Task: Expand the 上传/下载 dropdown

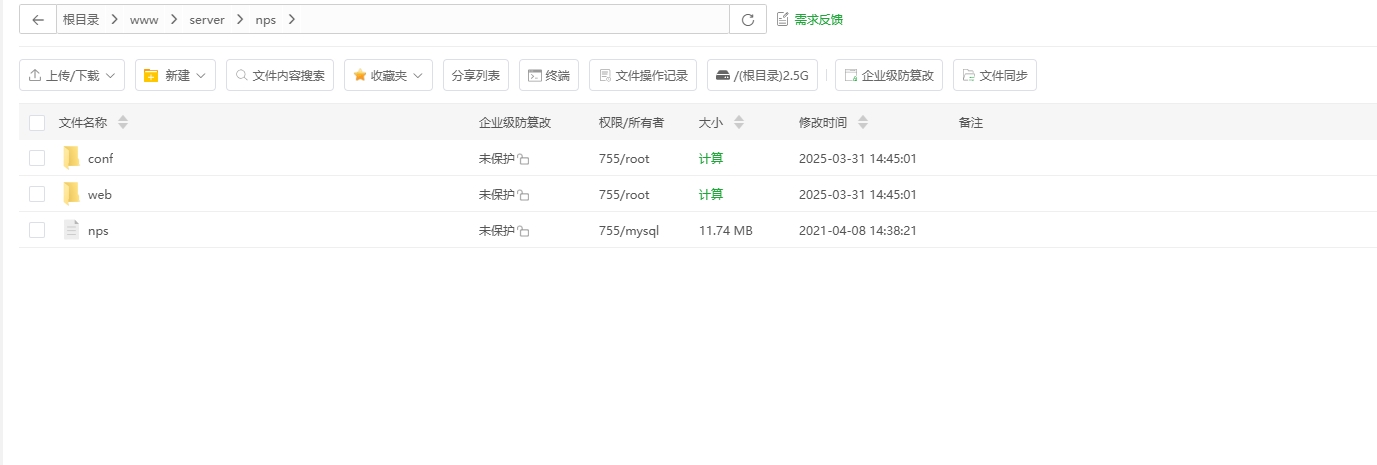Action: tap(72, 75)
